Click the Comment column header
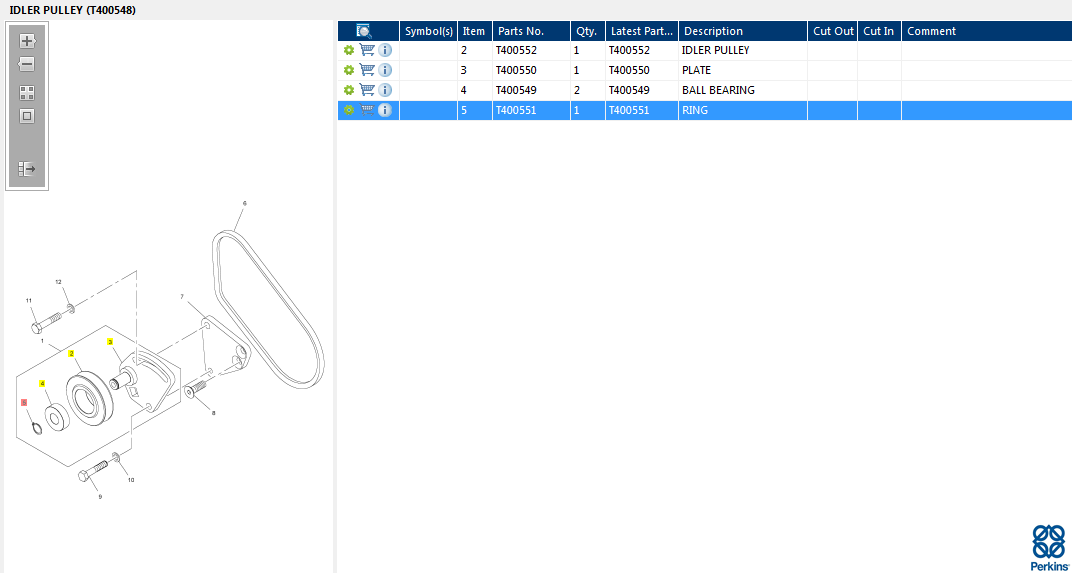 coord(987,31)
